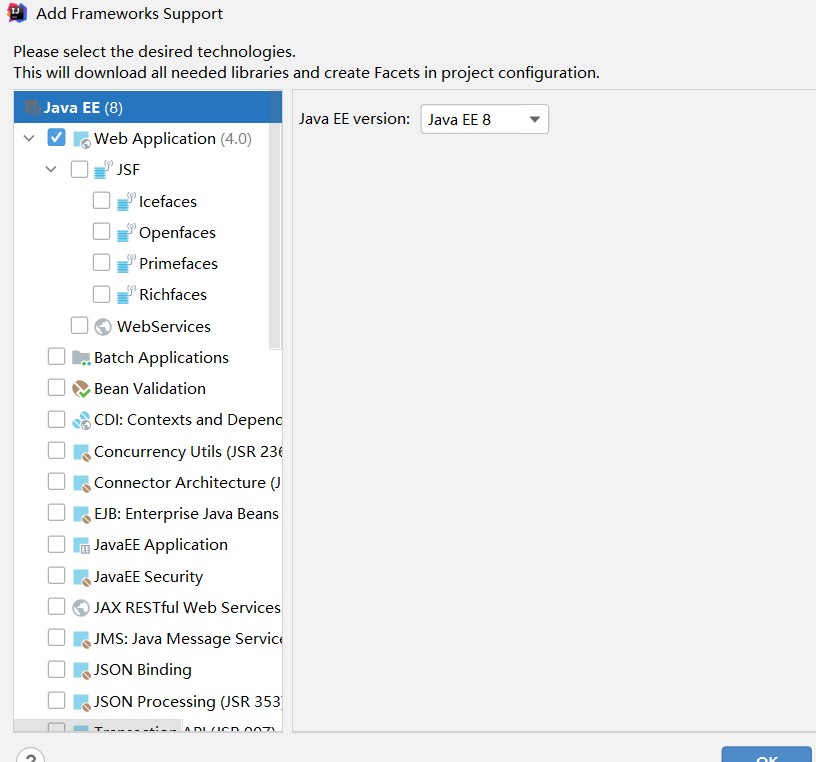Select the 'JSON Binding' row text
Image resolution: width=816 pixels, height=762 pixels.
143,670
